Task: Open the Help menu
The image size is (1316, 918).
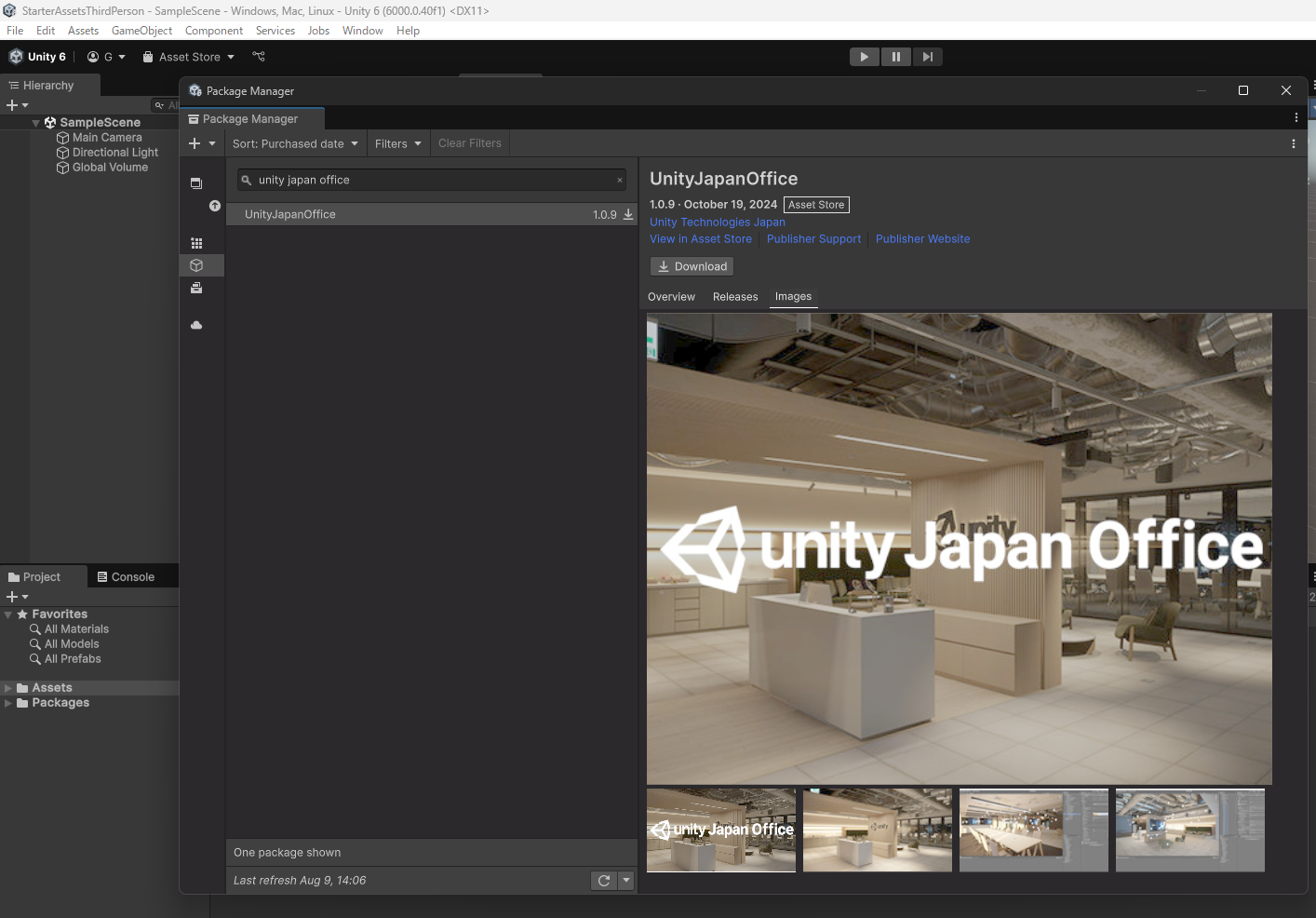Action: pos(408,31)
